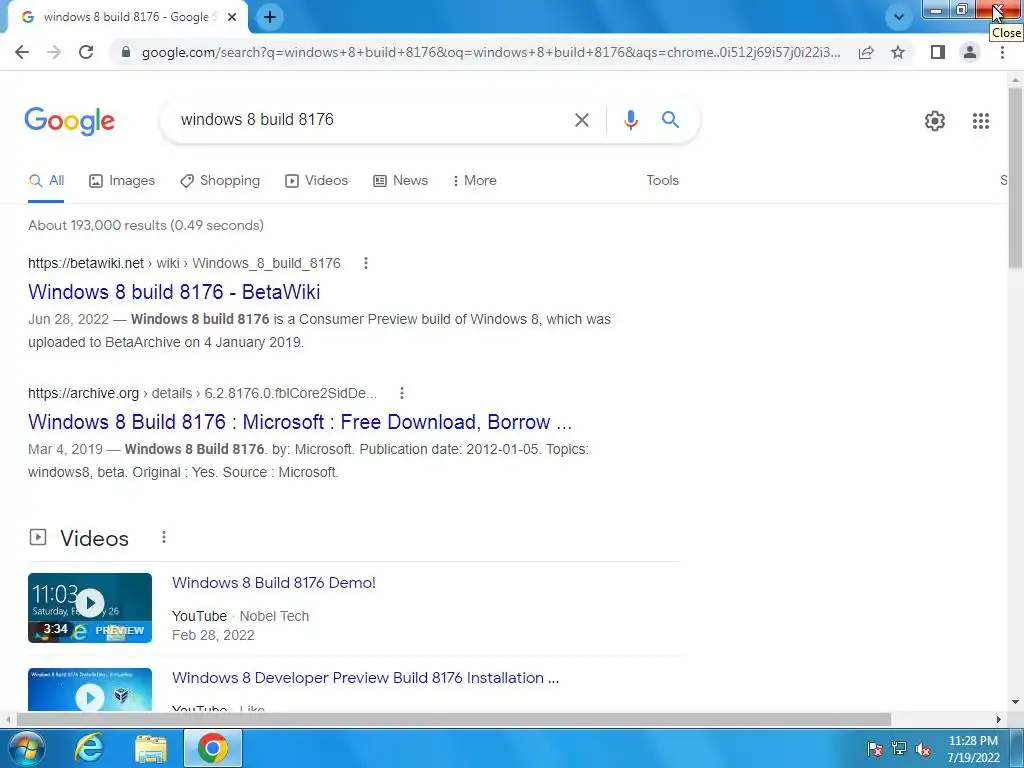The image size is (1024, 768).
Task: Open Action Center flag icon
Action: tap(875, 749)
